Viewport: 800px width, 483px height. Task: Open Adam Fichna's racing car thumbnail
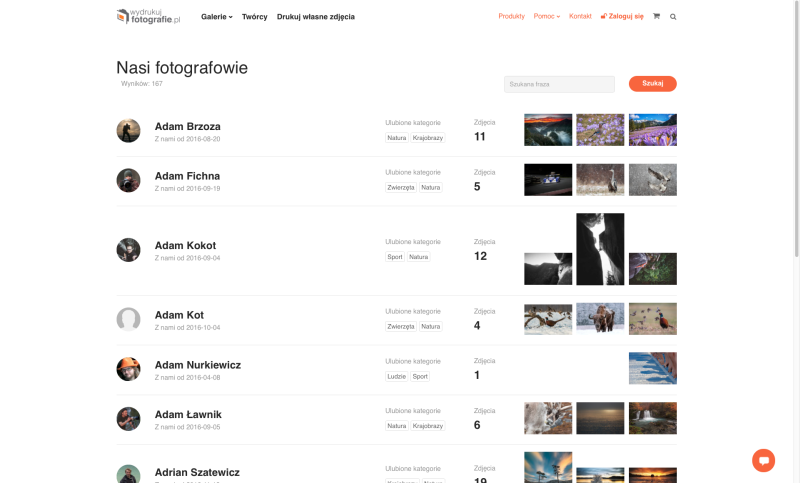(548, 180)
